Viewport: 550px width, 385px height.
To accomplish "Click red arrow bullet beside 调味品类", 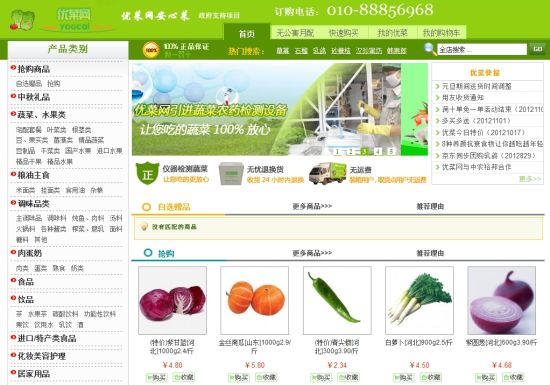I will [13, 202].
